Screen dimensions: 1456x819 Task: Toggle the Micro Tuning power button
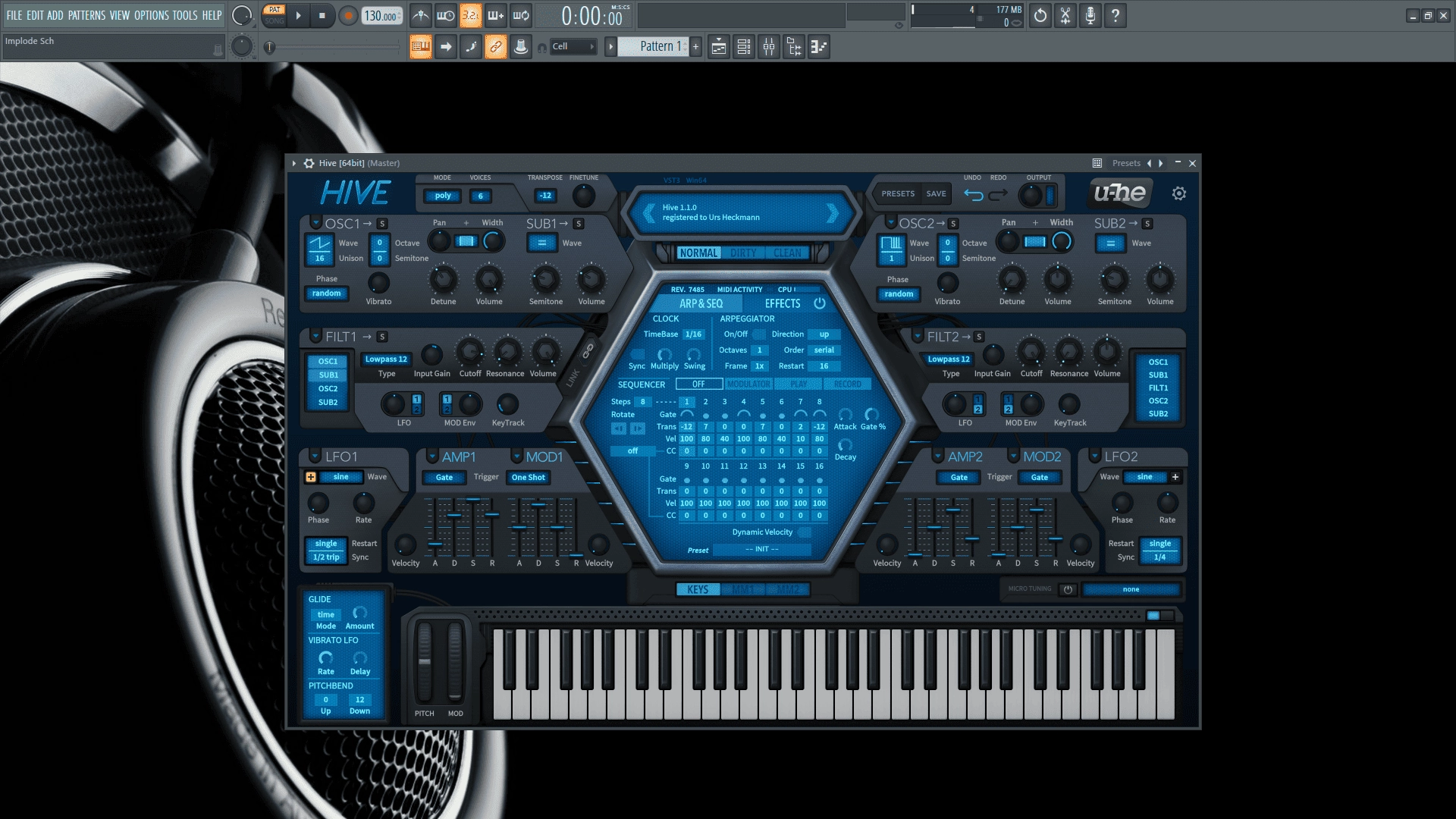point(1068,589)
